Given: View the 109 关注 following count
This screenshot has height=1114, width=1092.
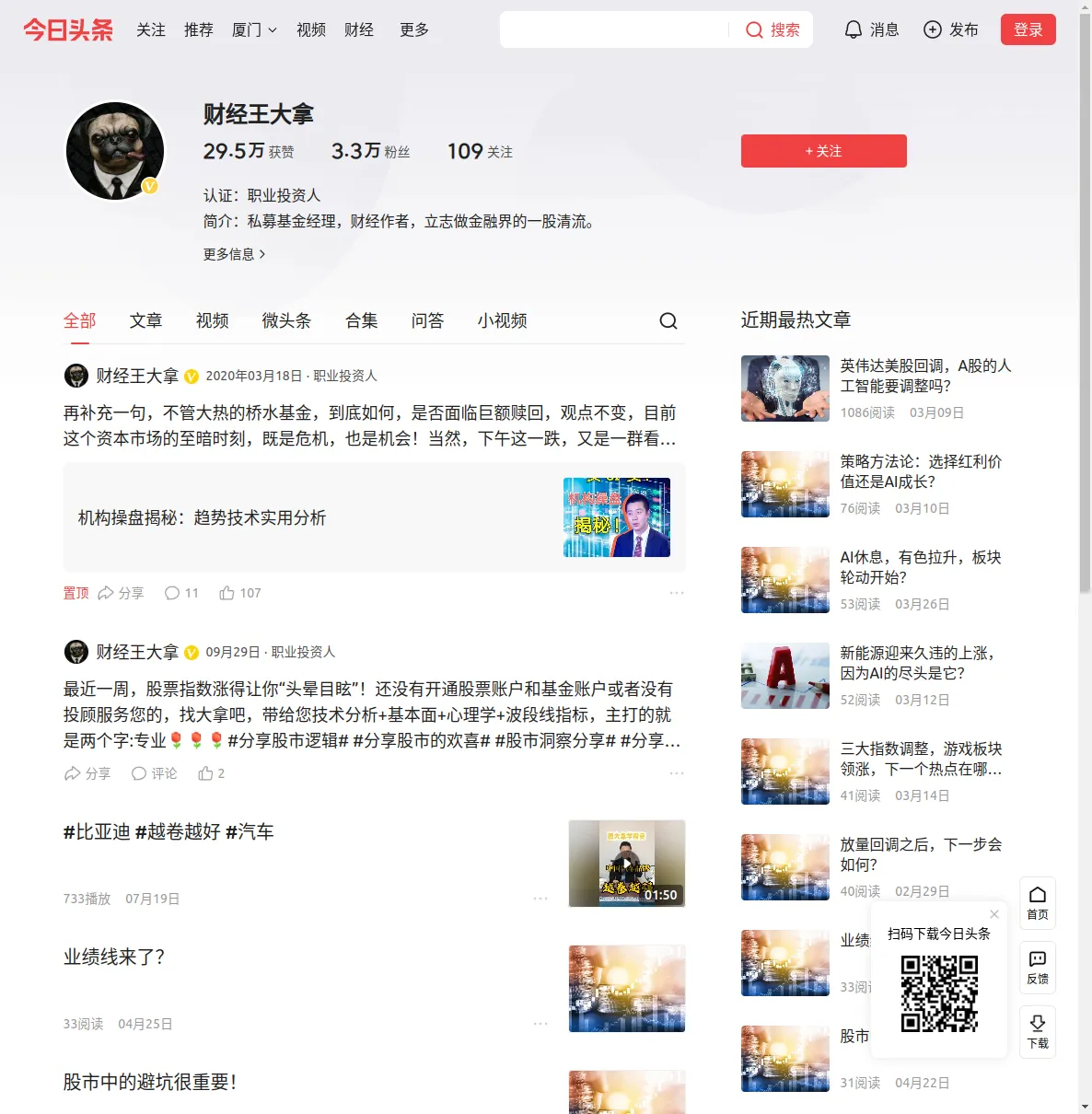Looking at the screenshot, I should pos(480,151).
